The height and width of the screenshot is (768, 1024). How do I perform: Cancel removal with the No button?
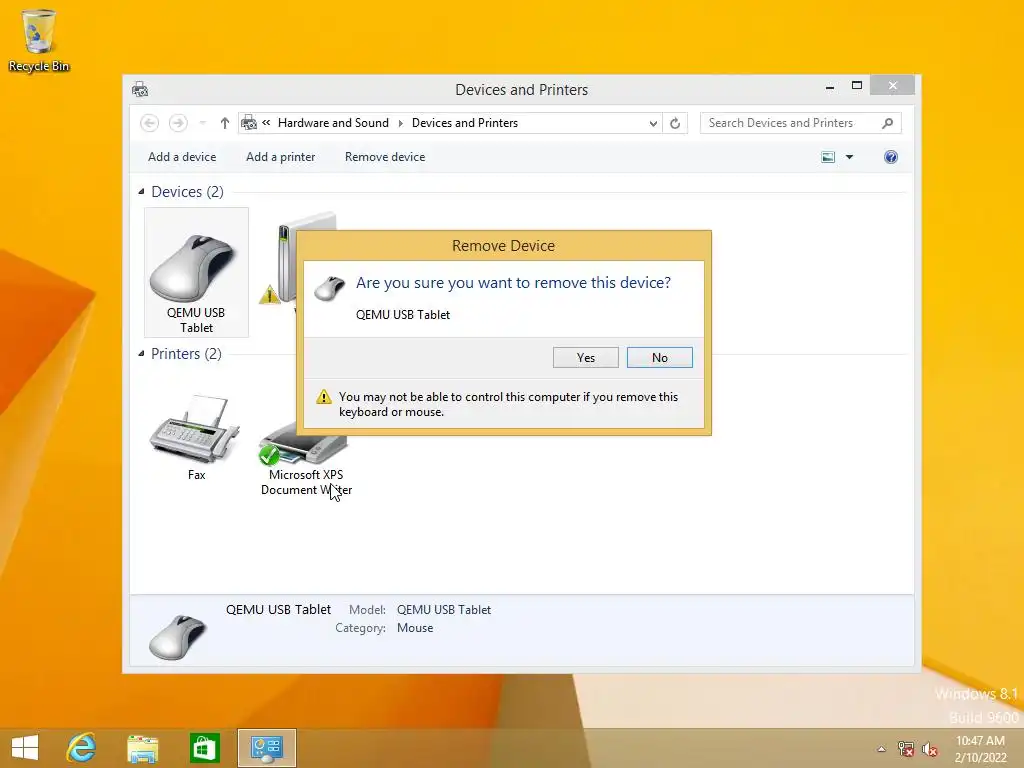(659, 357)
